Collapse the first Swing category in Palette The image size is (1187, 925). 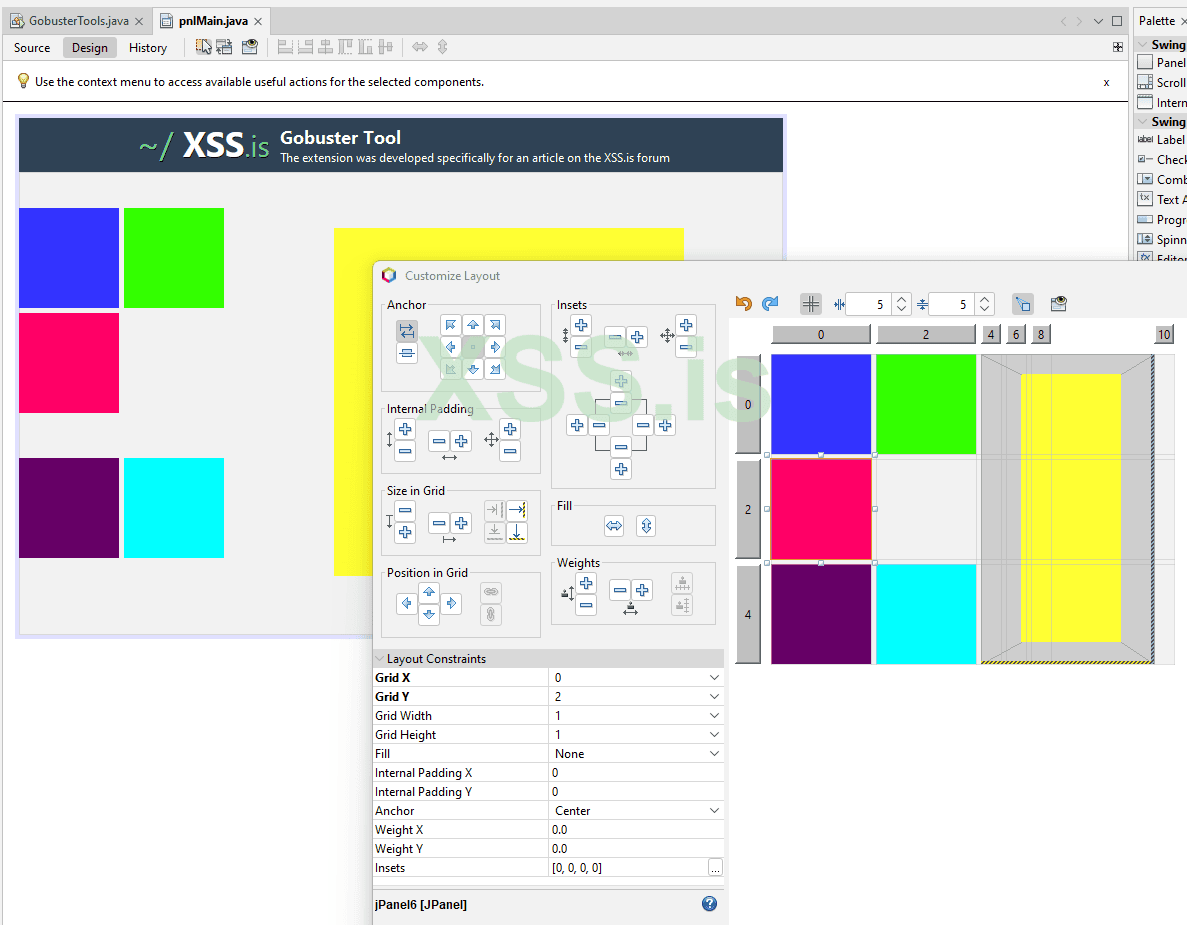[x=1142, y=45]
